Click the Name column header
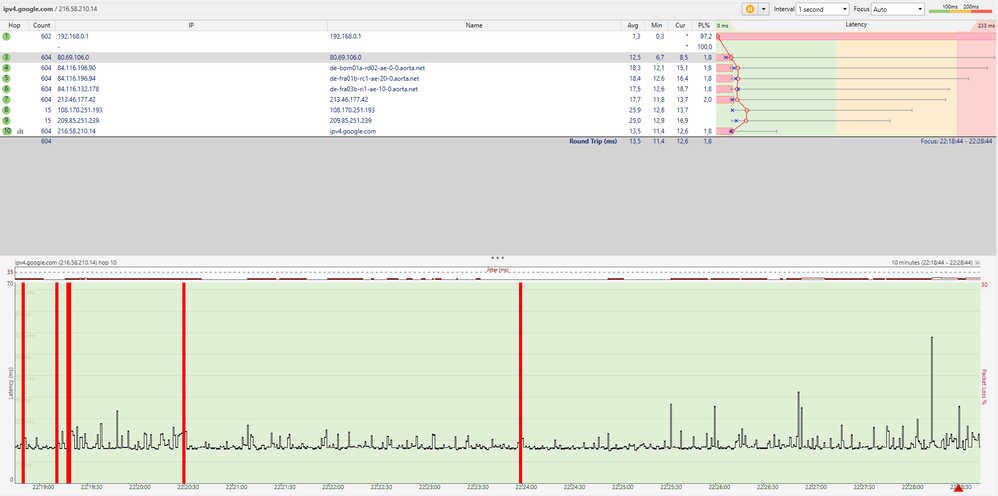 pyautogui.click(x=474, y=25)
